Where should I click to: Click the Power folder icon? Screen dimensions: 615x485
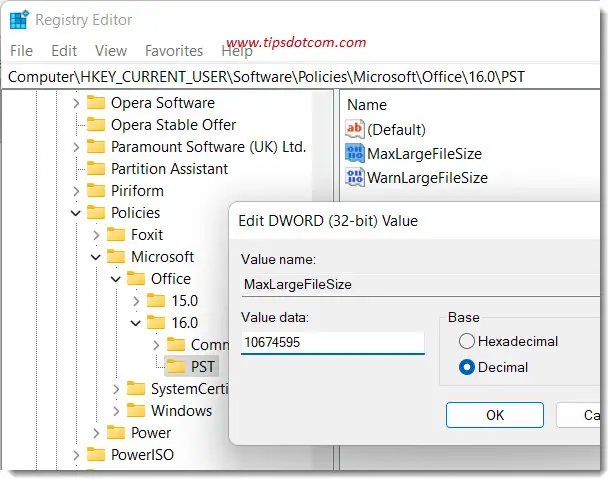tap(116, 432)
